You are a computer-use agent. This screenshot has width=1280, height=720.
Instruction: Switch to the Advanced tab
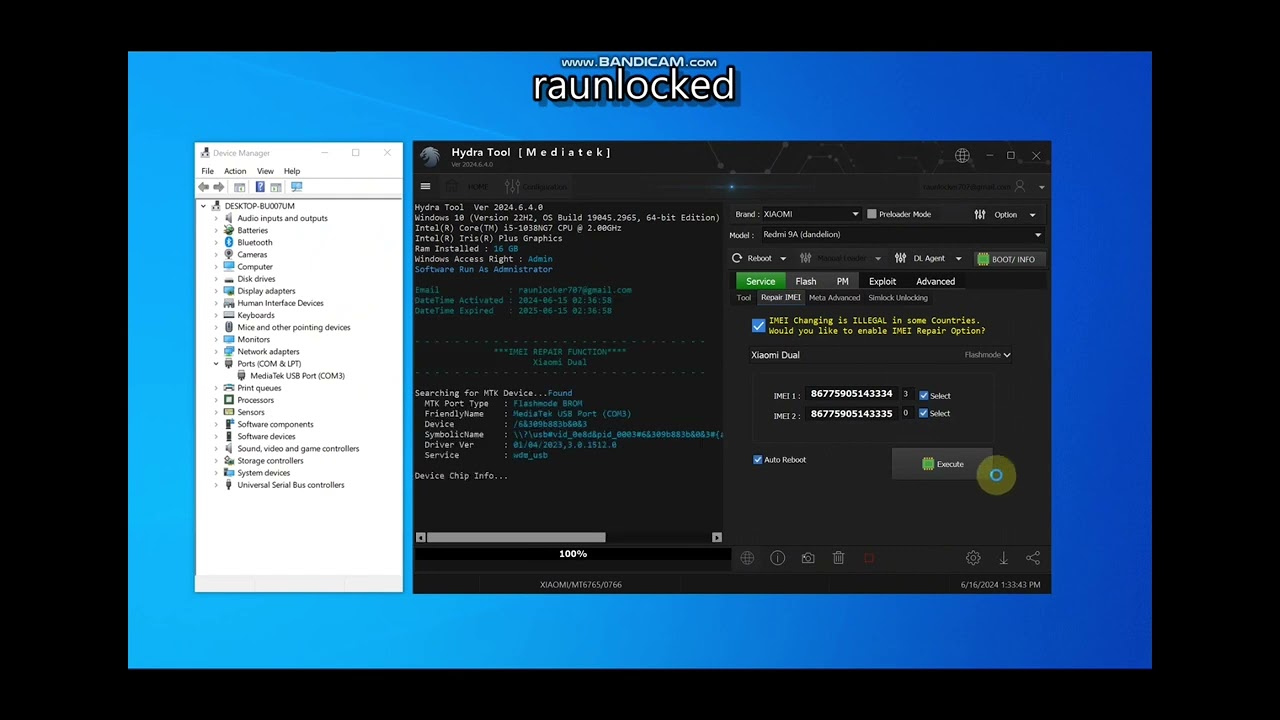coord(935,281)
